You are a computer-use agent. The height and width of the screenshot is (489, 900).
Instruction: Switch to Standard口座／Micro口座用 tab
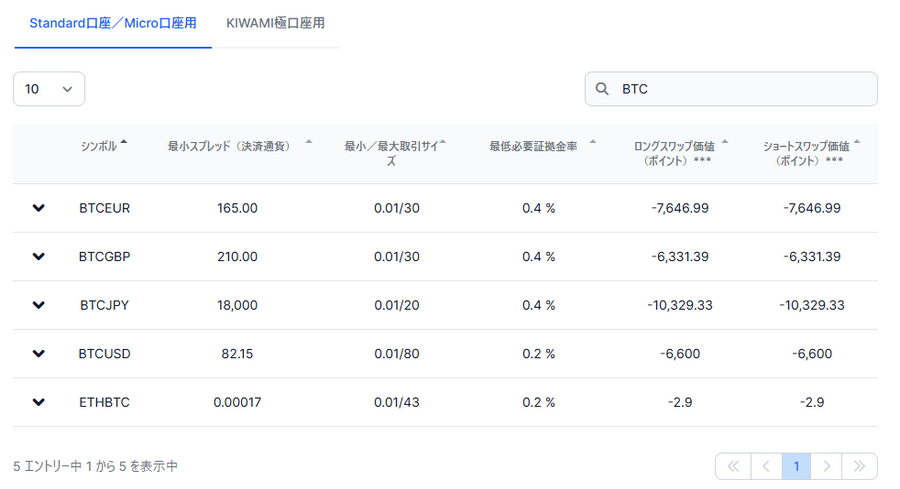coord(113,24)
